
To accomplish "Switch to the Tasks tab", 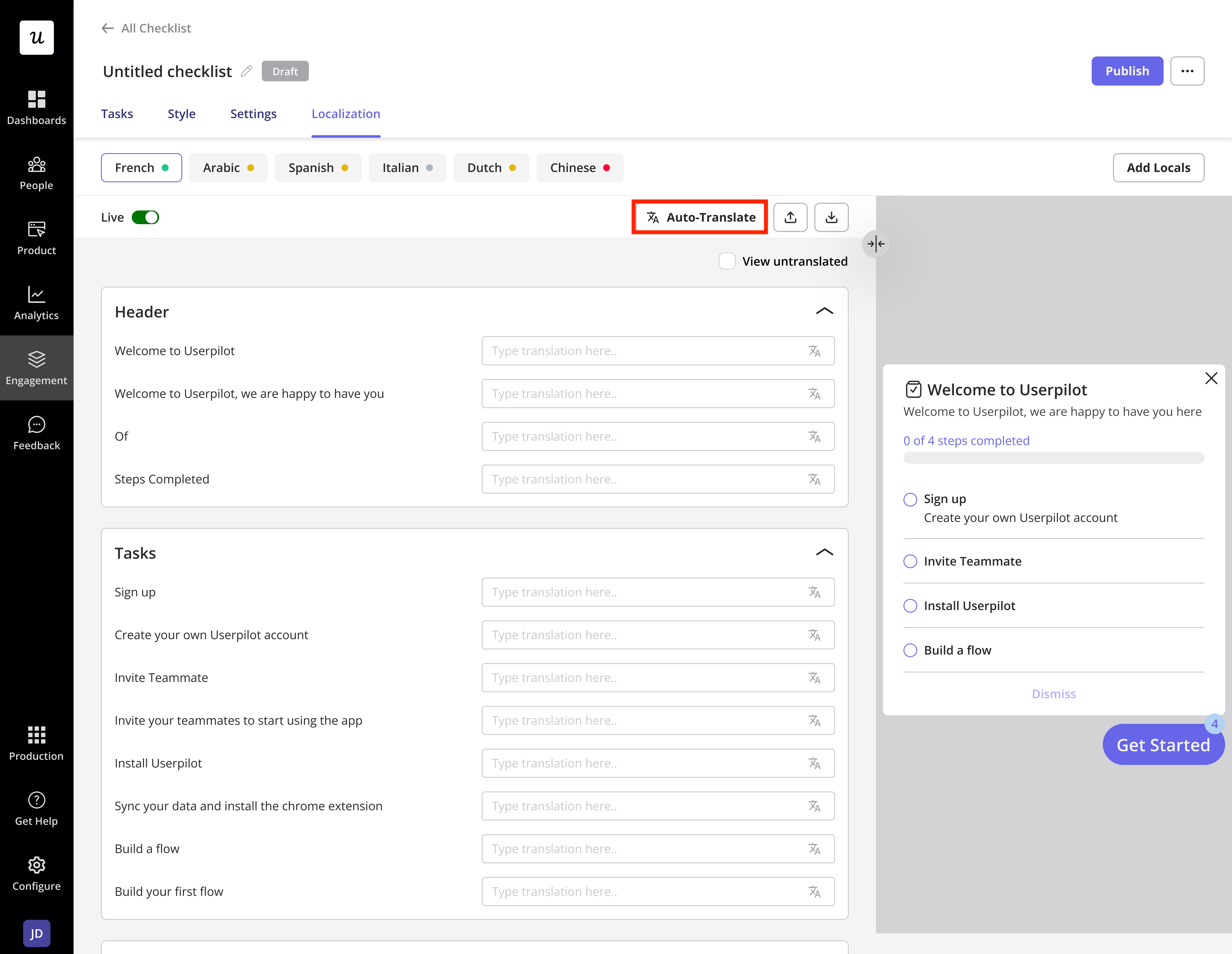I will click(x=117, y=114).
